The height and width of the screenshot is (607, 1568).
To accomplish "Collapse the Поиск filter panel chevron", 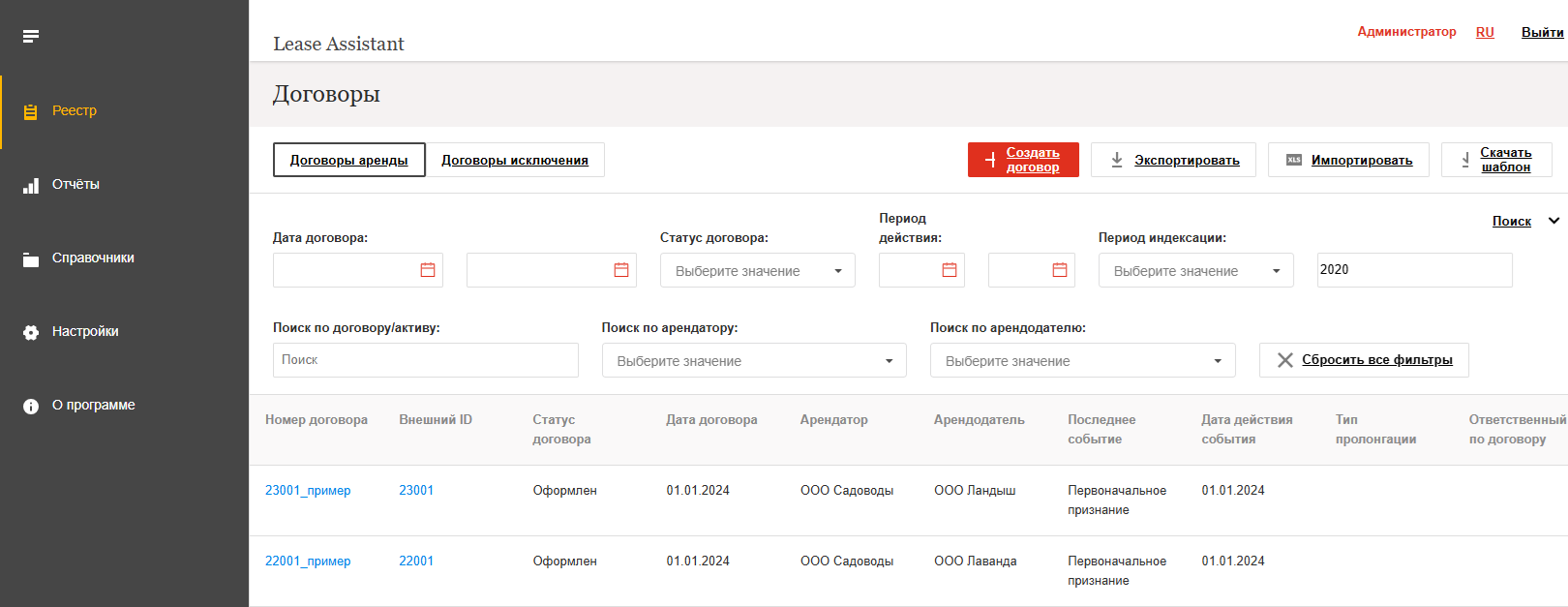I will [x=1553, y=221].
